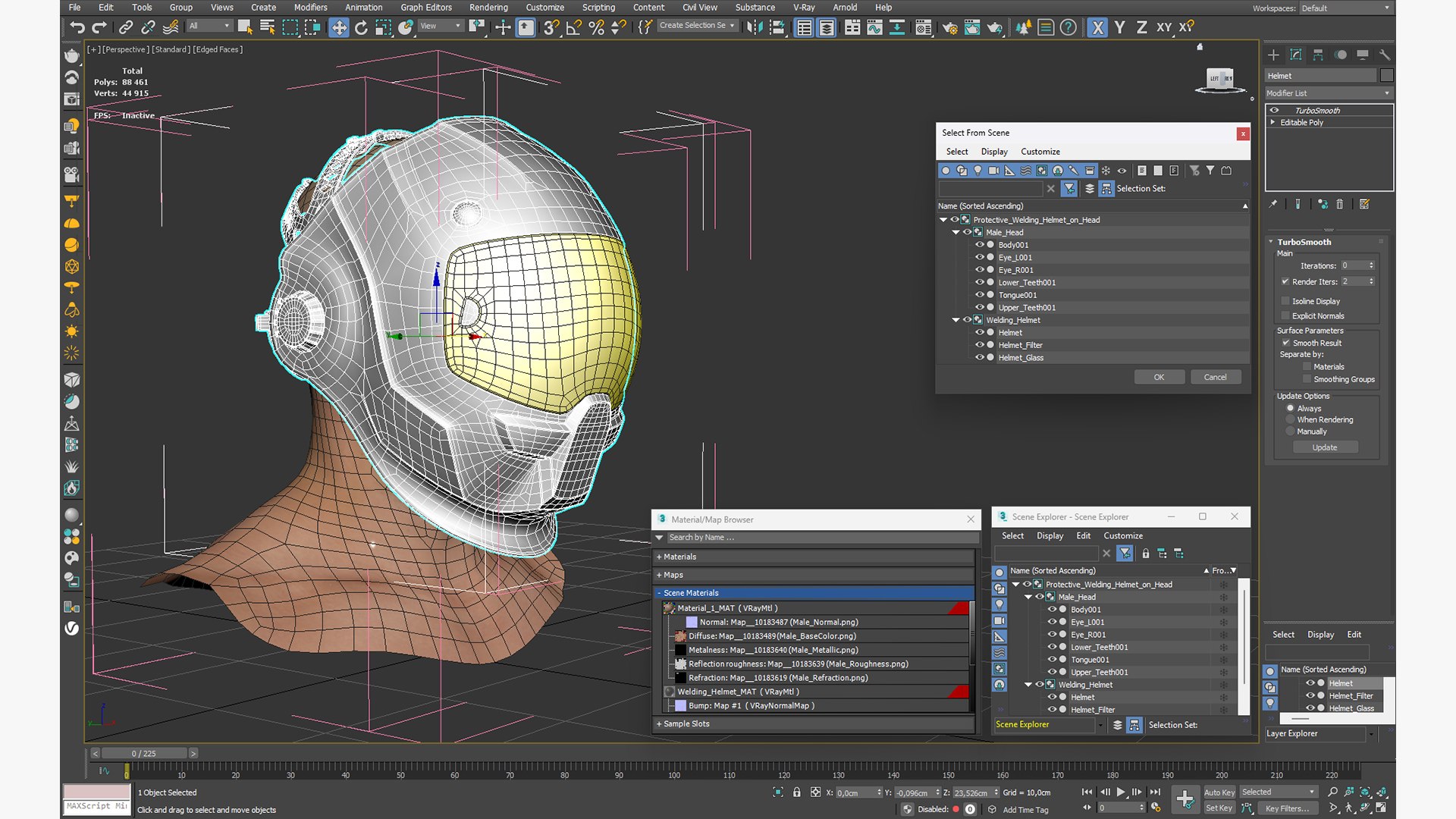Open the Modifier List dropdown
Image resolution: width=1456 pixels, height=819 pixels.
[1329, 93]
